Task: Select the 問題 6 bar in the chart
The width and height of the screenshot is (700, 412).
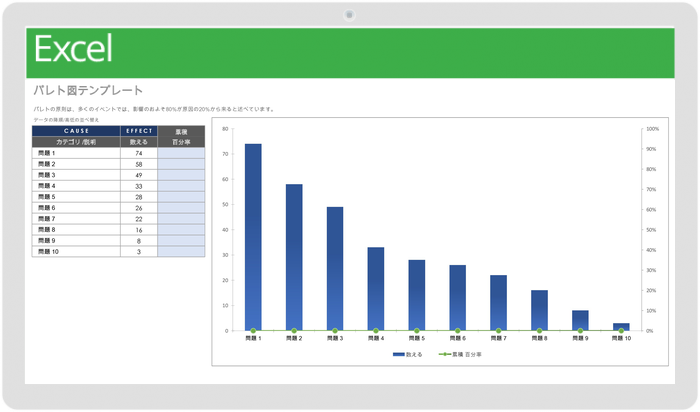Action: coord(458,298)
